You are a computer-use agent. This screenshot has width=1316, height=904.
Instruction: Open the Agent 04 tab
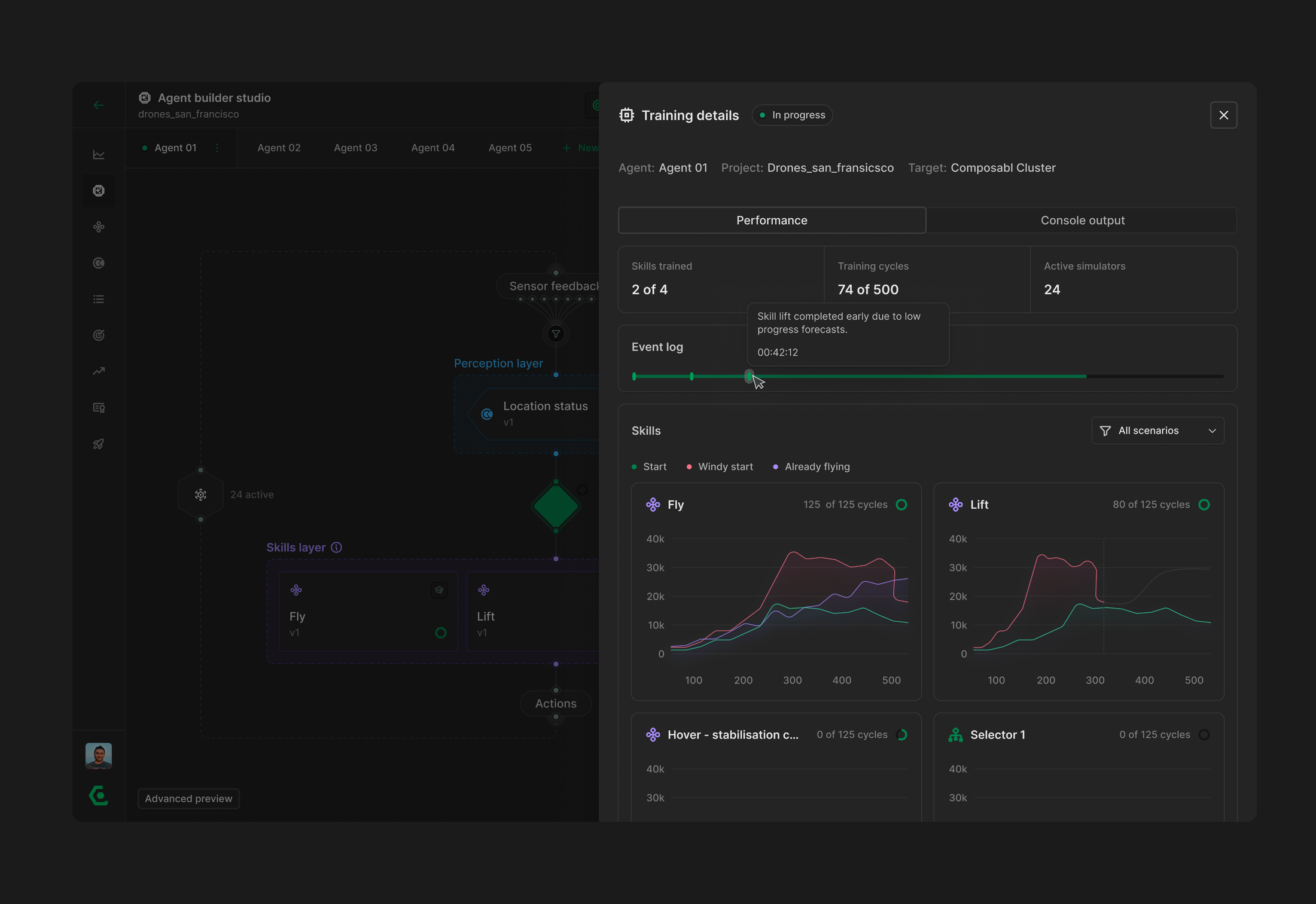432,148
